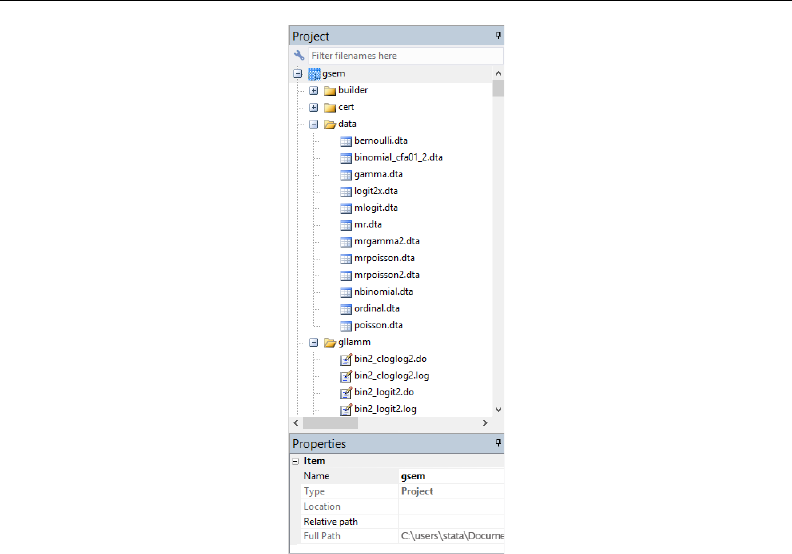Click the bin2_logit2.do file icon

[346, 392]
